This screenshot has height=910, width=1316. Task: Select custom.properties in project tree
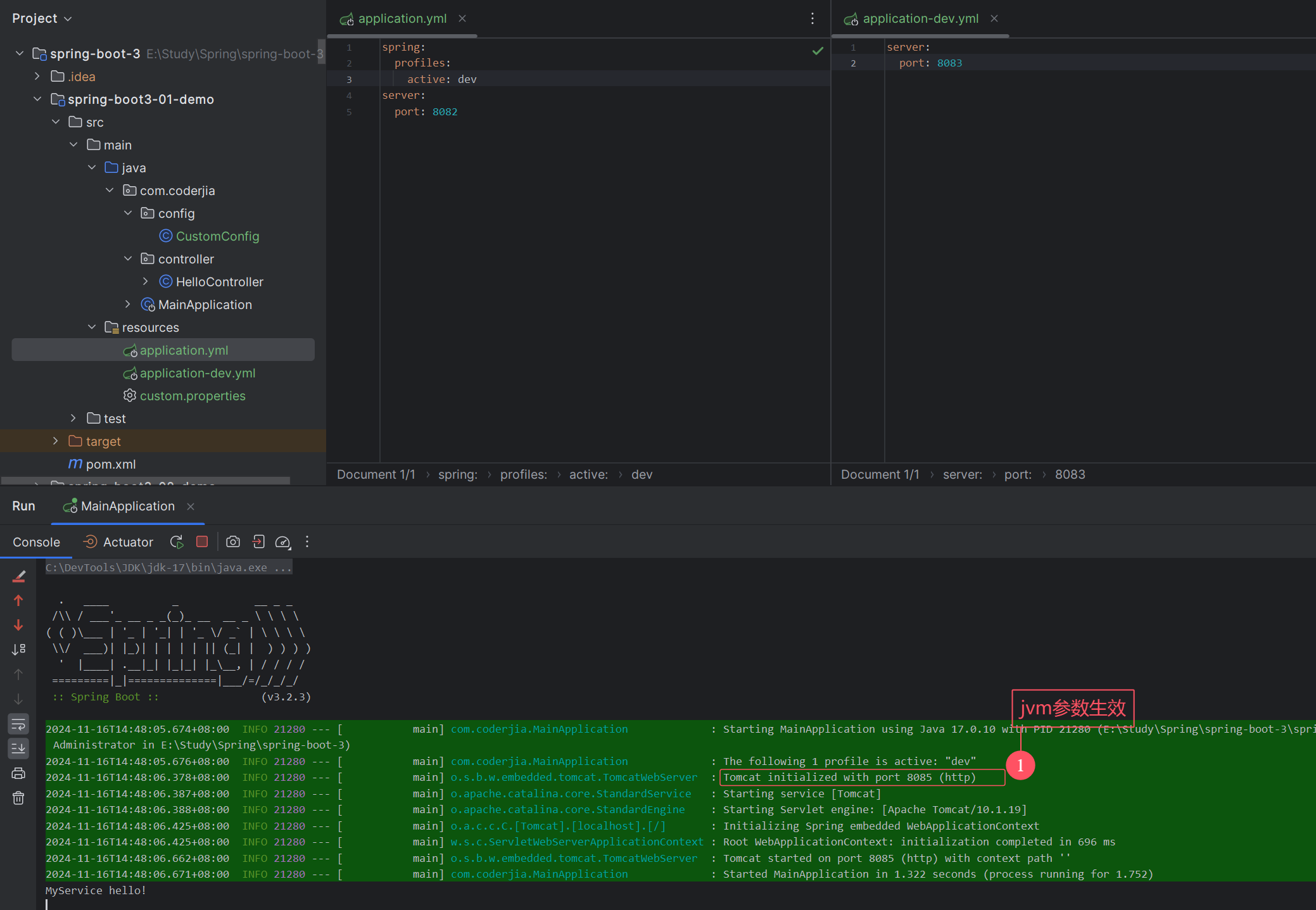193,396
